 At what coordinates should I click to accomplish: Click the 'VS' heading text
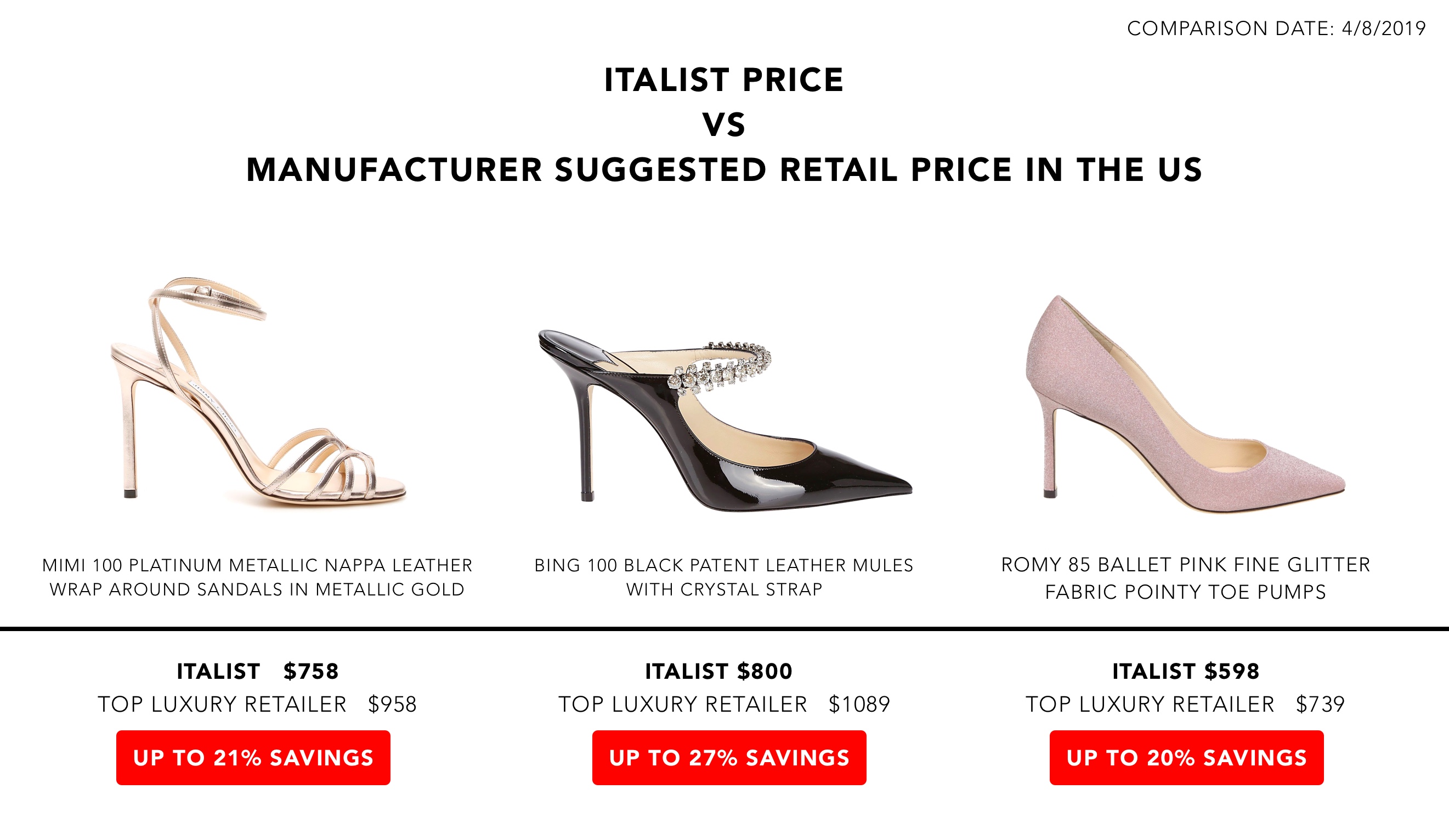point(724,125)
